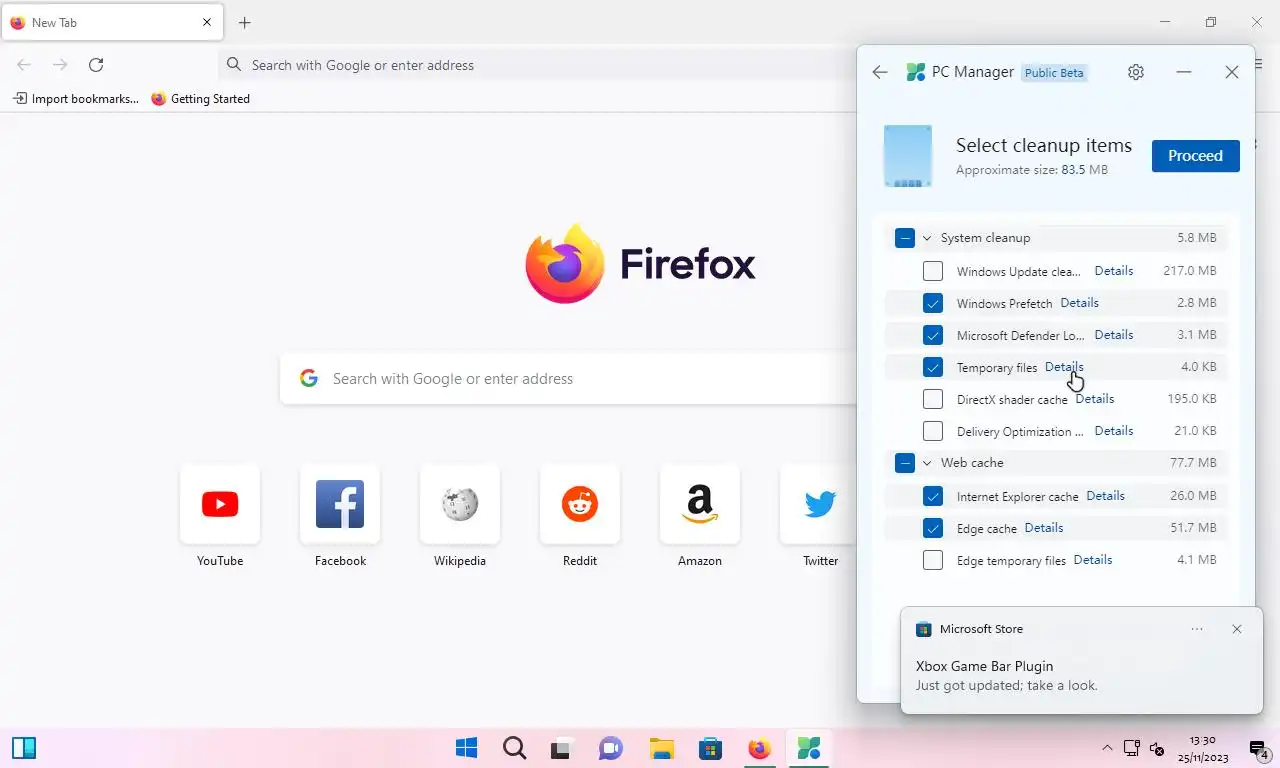Click the Proceed button
The image size is (1280, 768).
coord(1195,156)
